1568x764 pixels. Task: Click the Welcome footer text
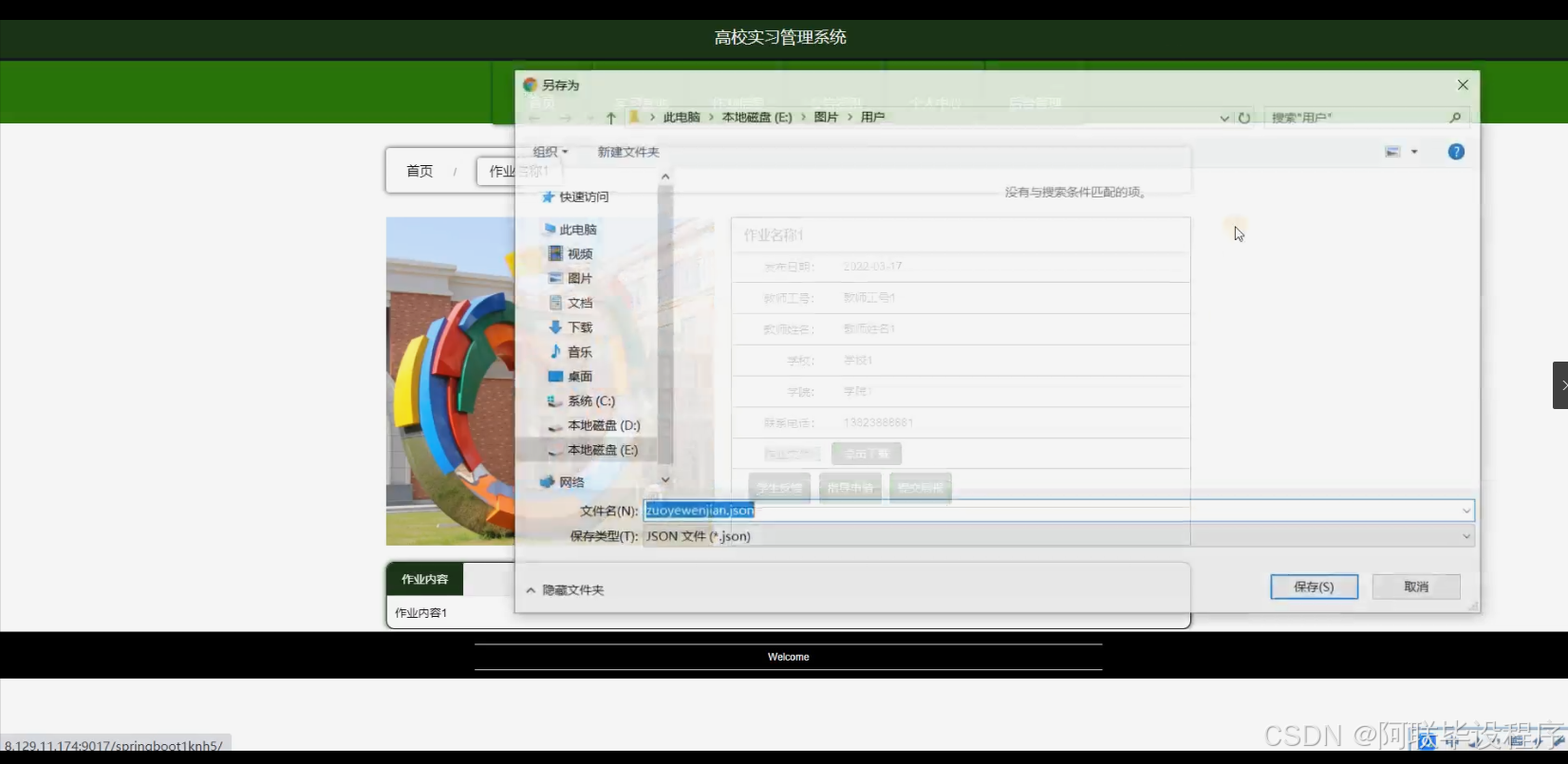(788, 657)
